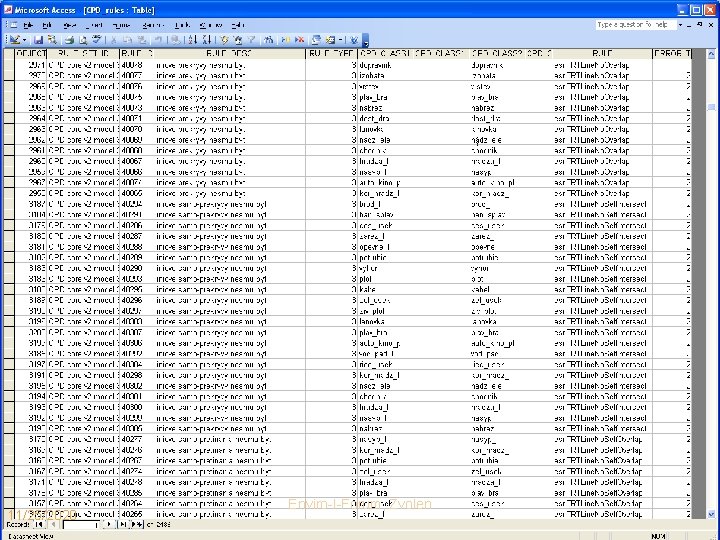Screen dimensions: 720x540
Task: Click the RULE_ID cell 40296
Action: click(x=137, y=300)
